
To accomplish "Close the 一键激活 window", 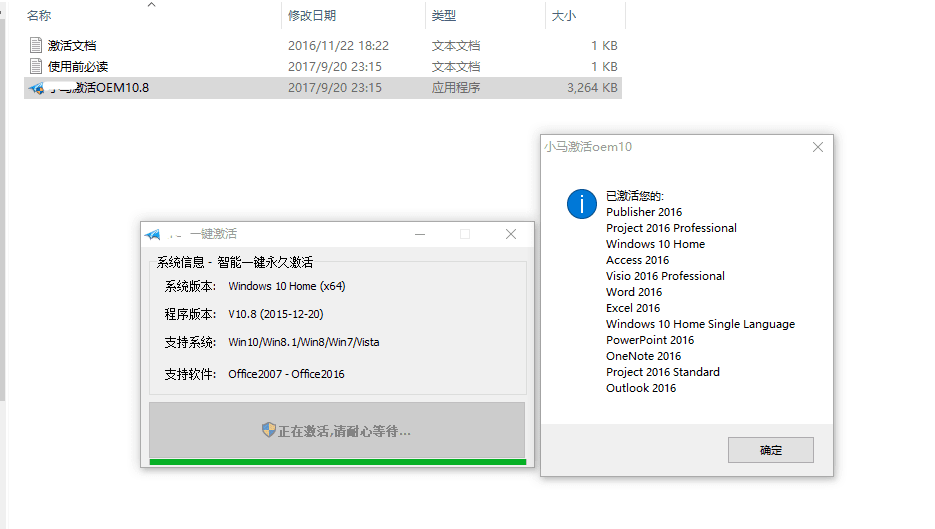I will 511,234.
